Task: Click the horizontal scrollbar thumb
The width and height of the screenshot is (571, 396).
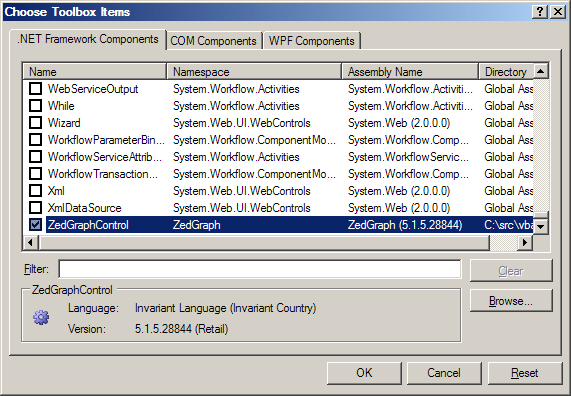Action: (x=264, y=242)
